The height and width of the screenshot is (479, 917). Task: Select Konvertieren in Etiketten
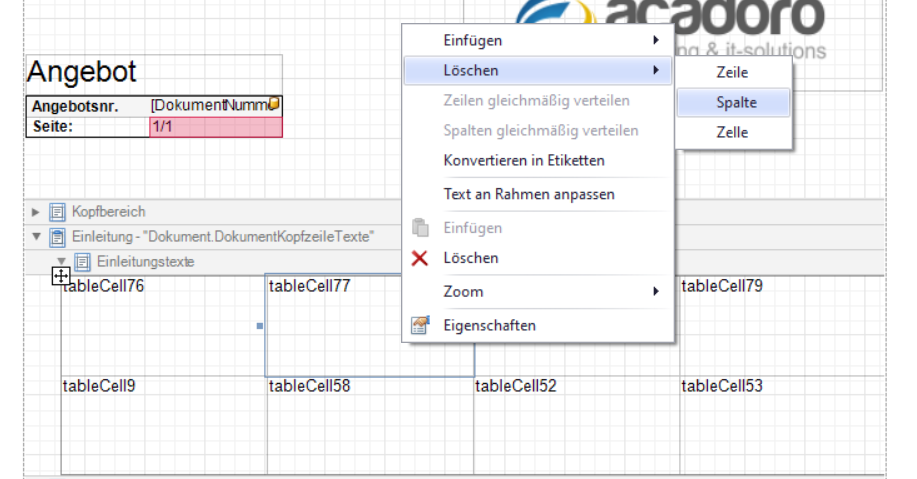523,160
